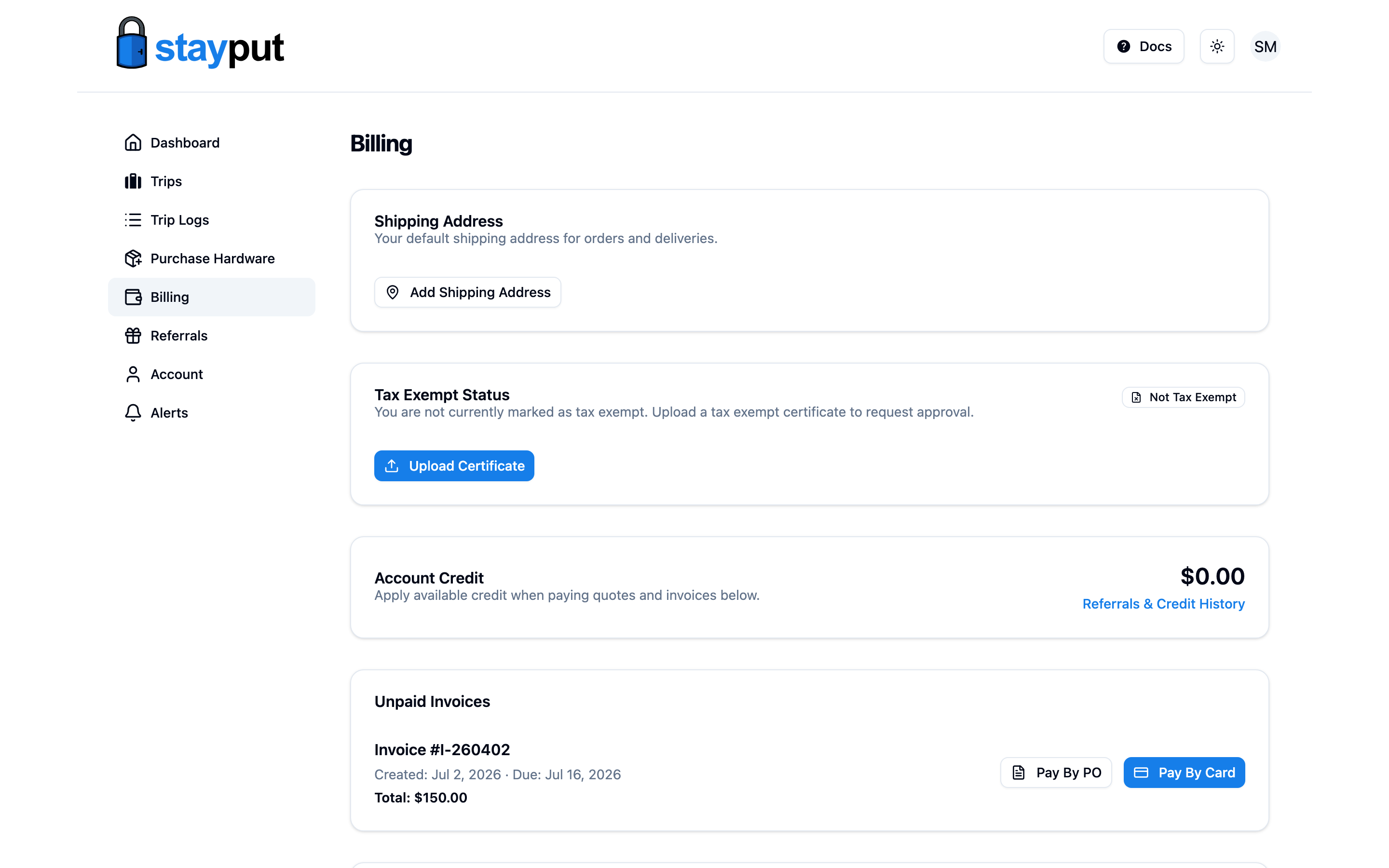Open the SM user avatar menu

point(1265,46)
